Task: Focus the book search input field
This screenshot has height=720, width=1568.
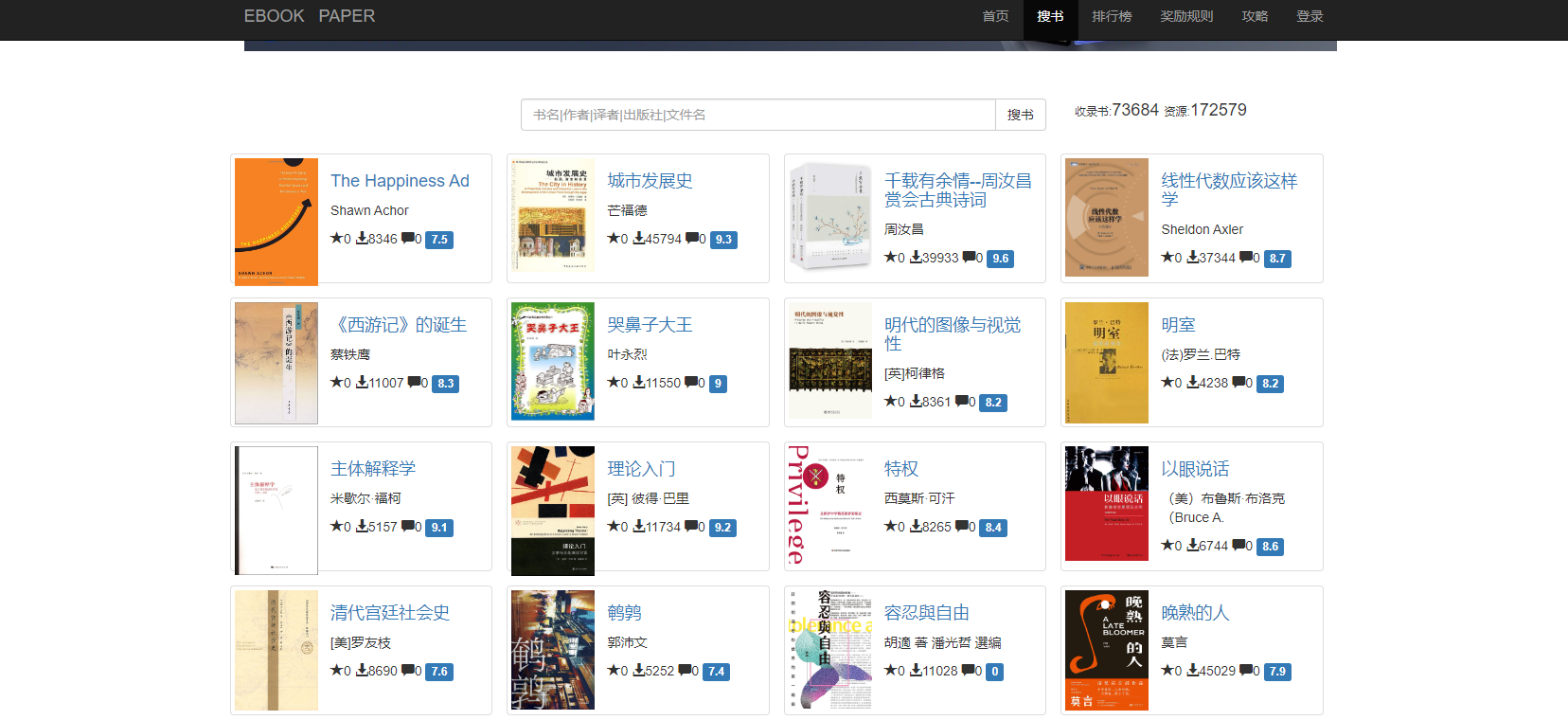Action: point(757,115)
